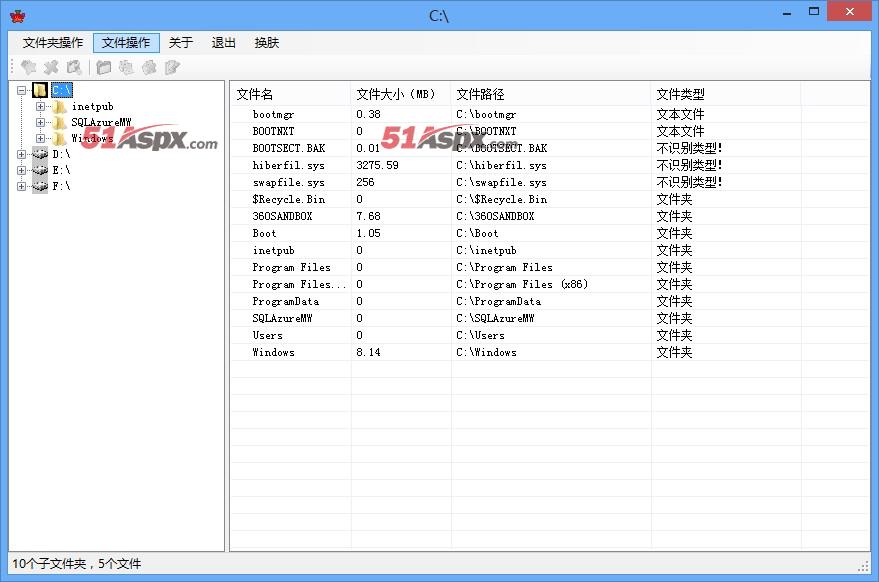Open the 文件夹操作 menu
The image size is (879, 582).
(x=53, y=43)
